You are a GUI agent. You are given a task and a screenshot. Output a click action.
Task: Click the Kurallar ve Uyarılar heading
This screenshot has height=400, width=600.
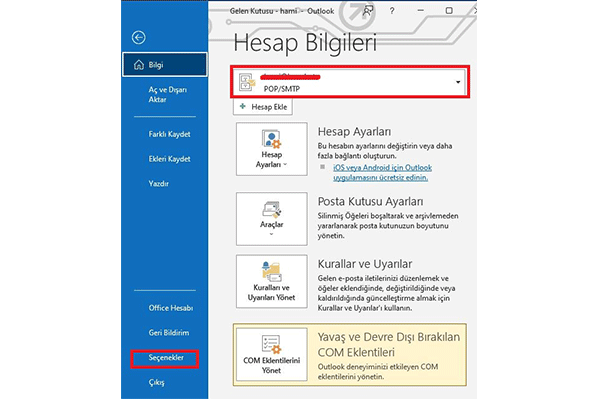365,264
